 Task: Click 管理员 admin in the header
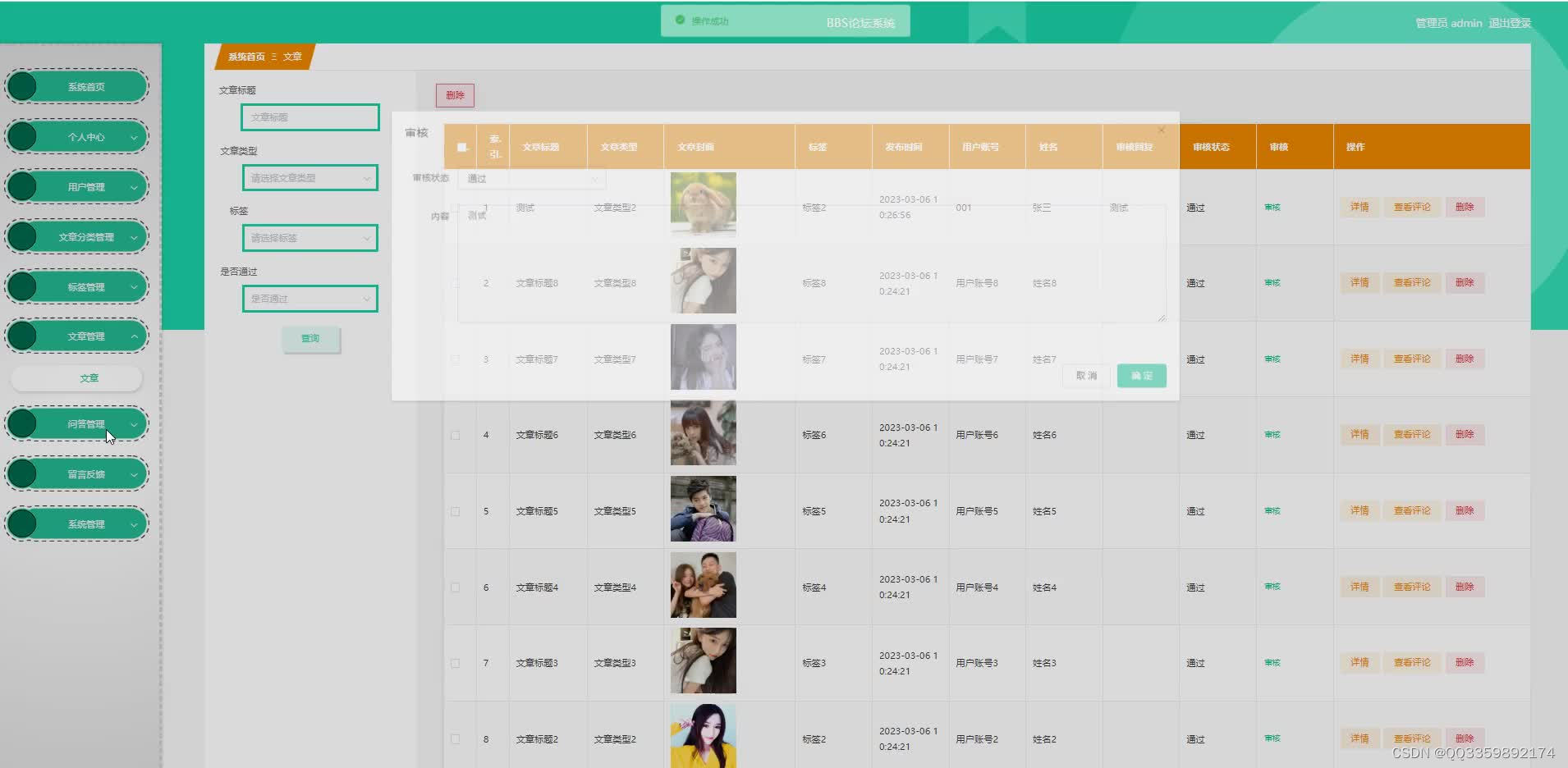tap(1448, 23)
